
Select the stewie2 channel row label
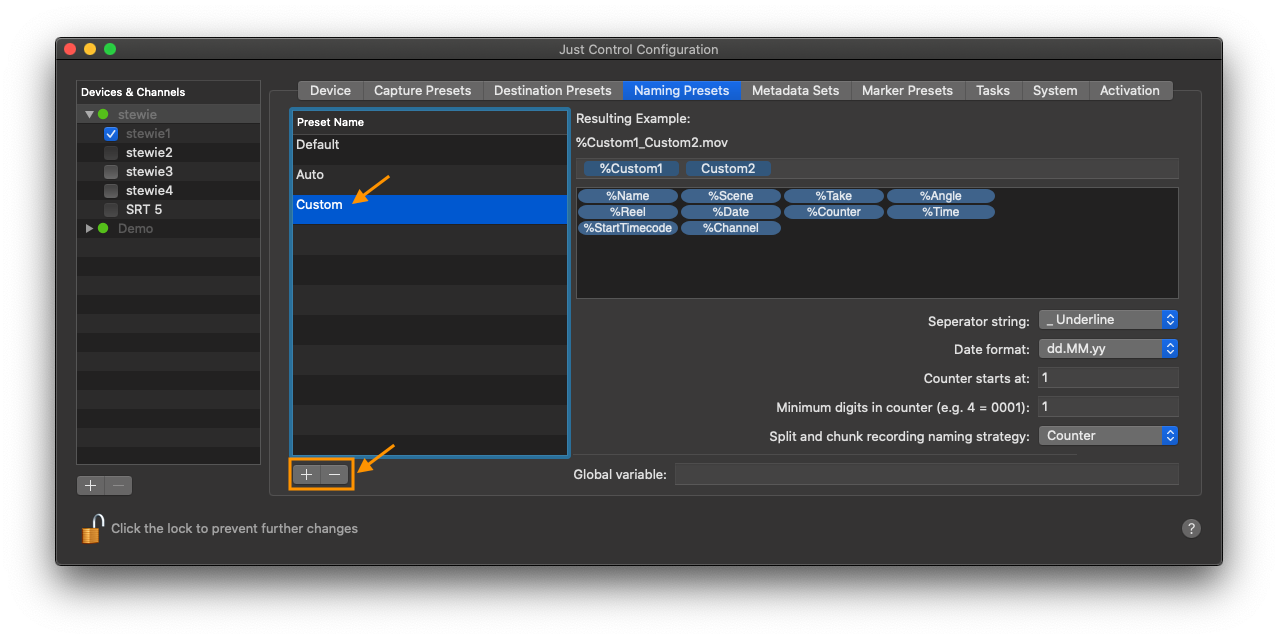click(x=149, y=152)
